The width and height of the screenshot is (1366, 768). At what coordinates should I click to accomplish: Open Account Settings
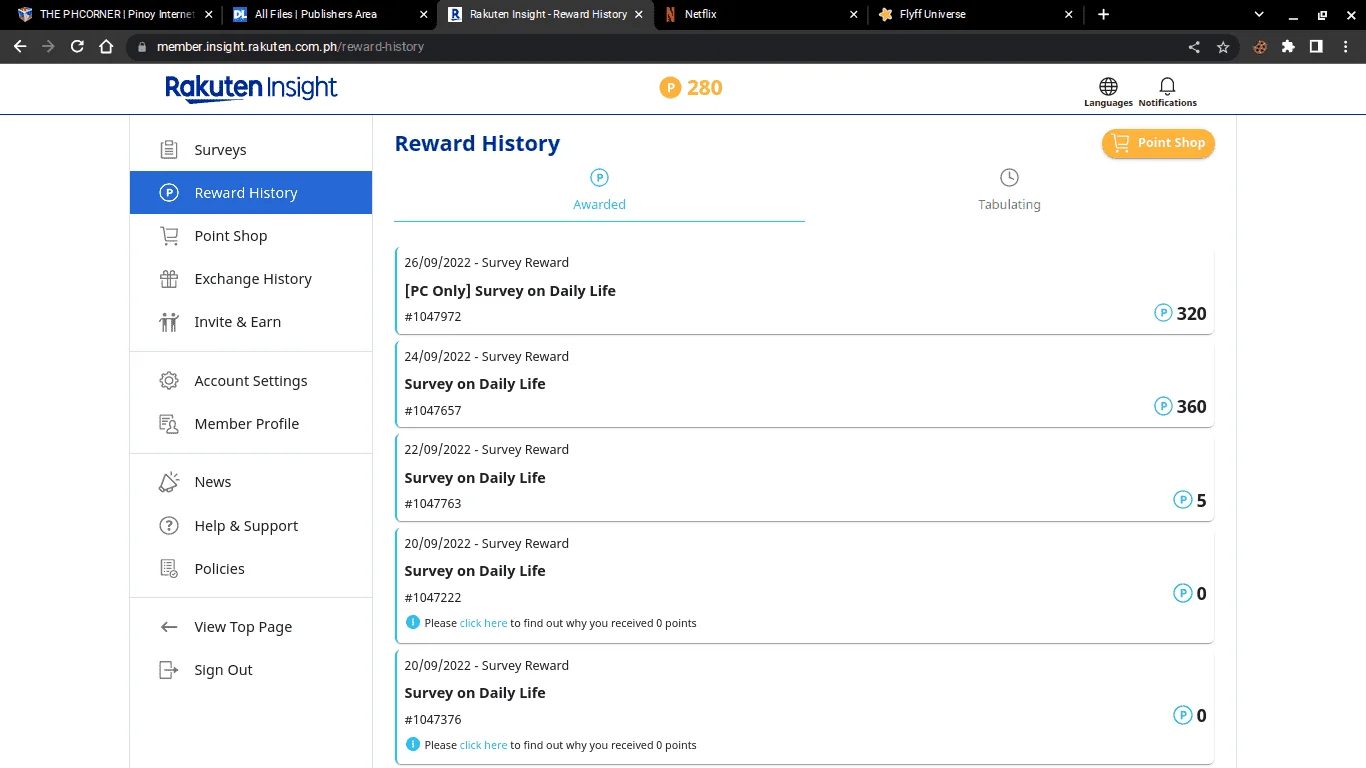[x=250, y=381]
